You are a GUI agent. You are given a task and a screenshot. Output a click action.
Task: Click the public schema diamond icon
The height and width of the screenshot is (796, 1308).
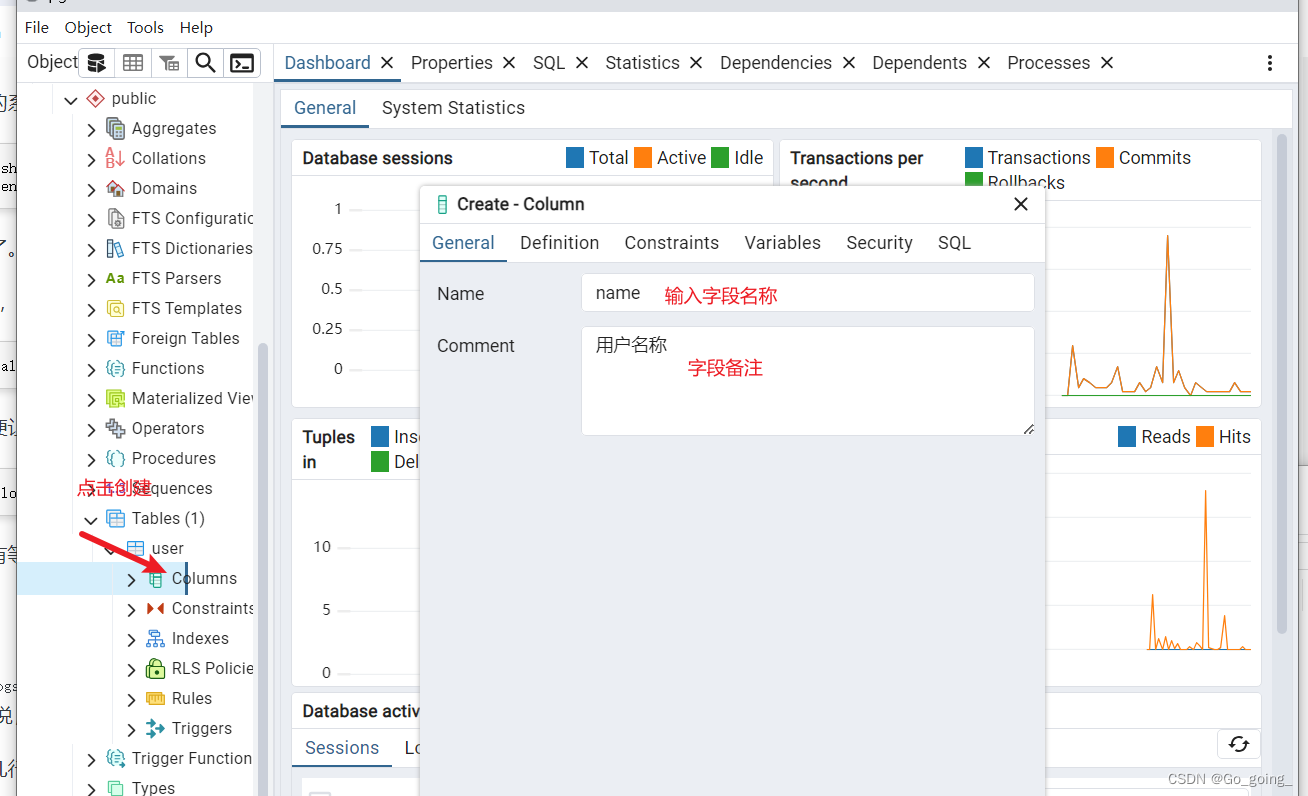(x=95, y=98)
